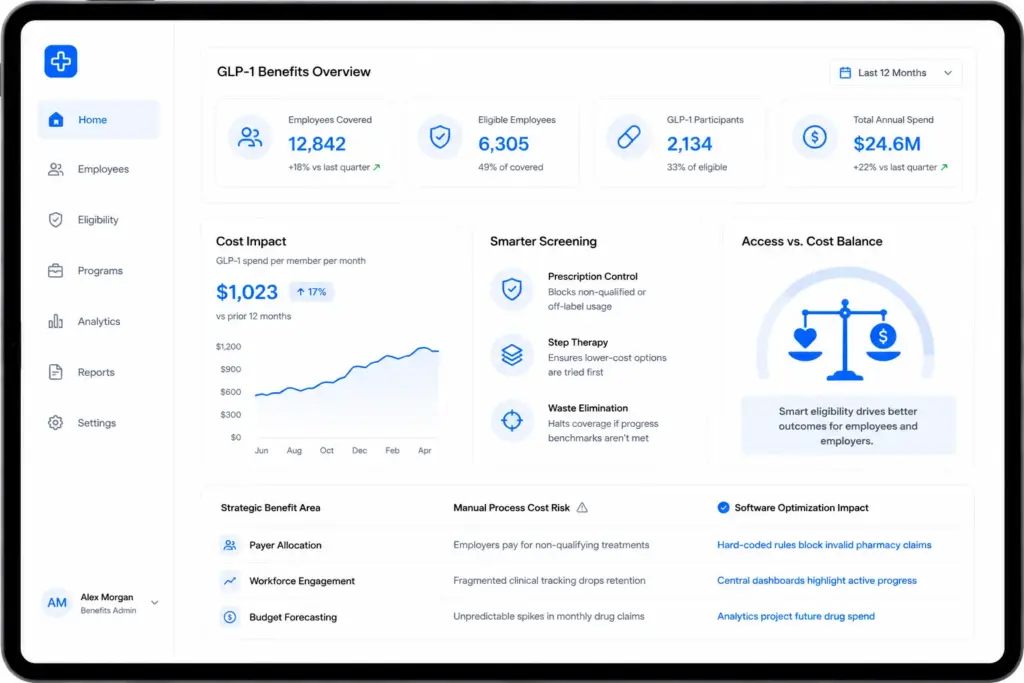Click the Waste Elimination crosshair icon
Image resolution: width=1024 pixels, height=683 pixels.
[512, 421]
